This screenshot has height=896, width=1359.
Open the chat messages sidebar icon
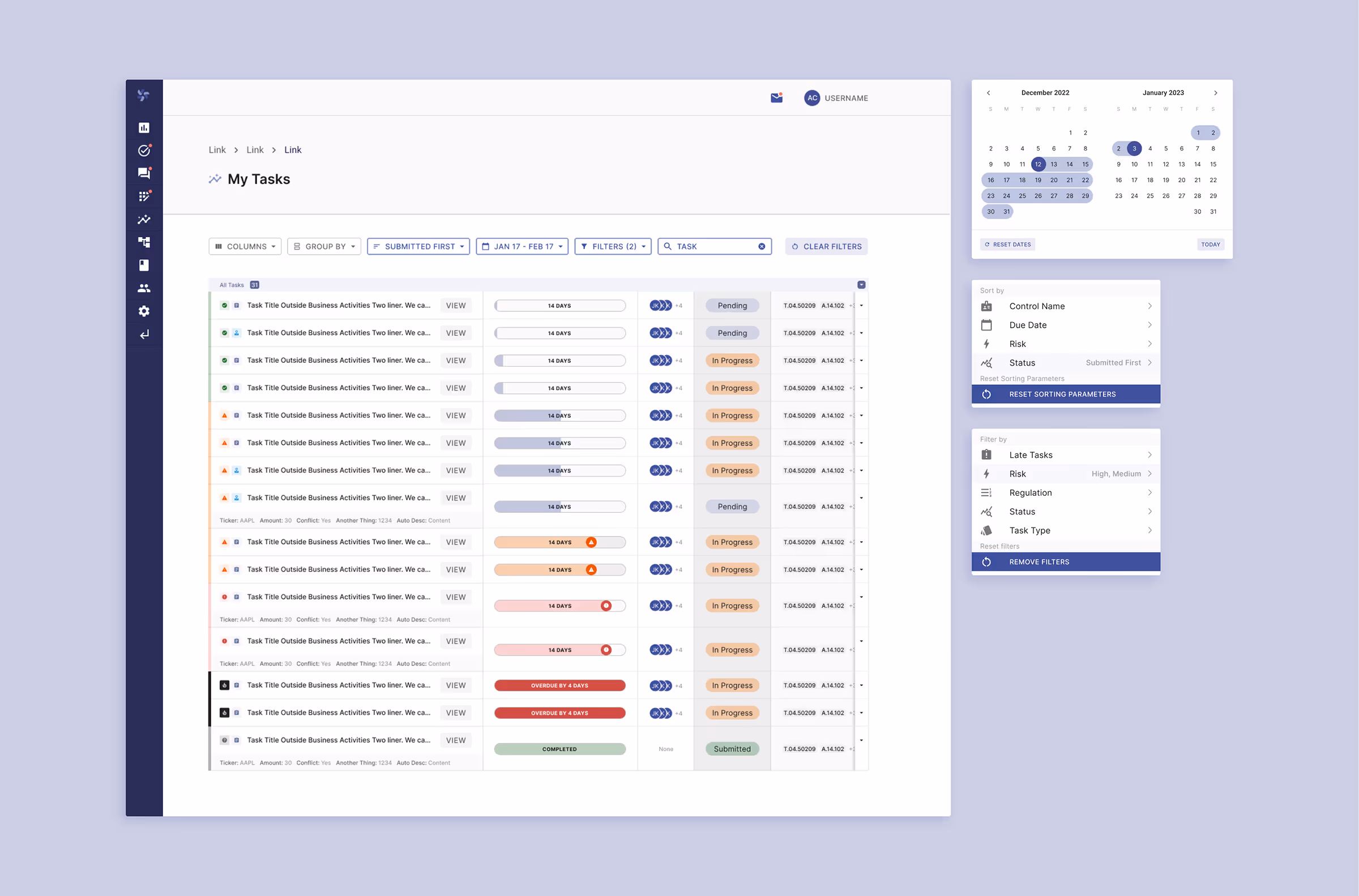point(144,173)
